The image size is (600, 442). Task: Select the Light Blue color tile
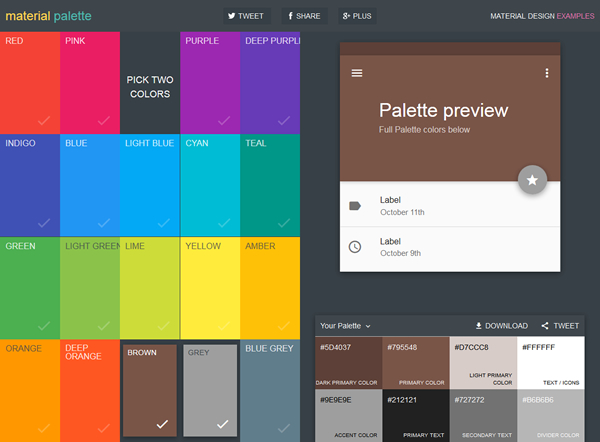pos(150,185)
